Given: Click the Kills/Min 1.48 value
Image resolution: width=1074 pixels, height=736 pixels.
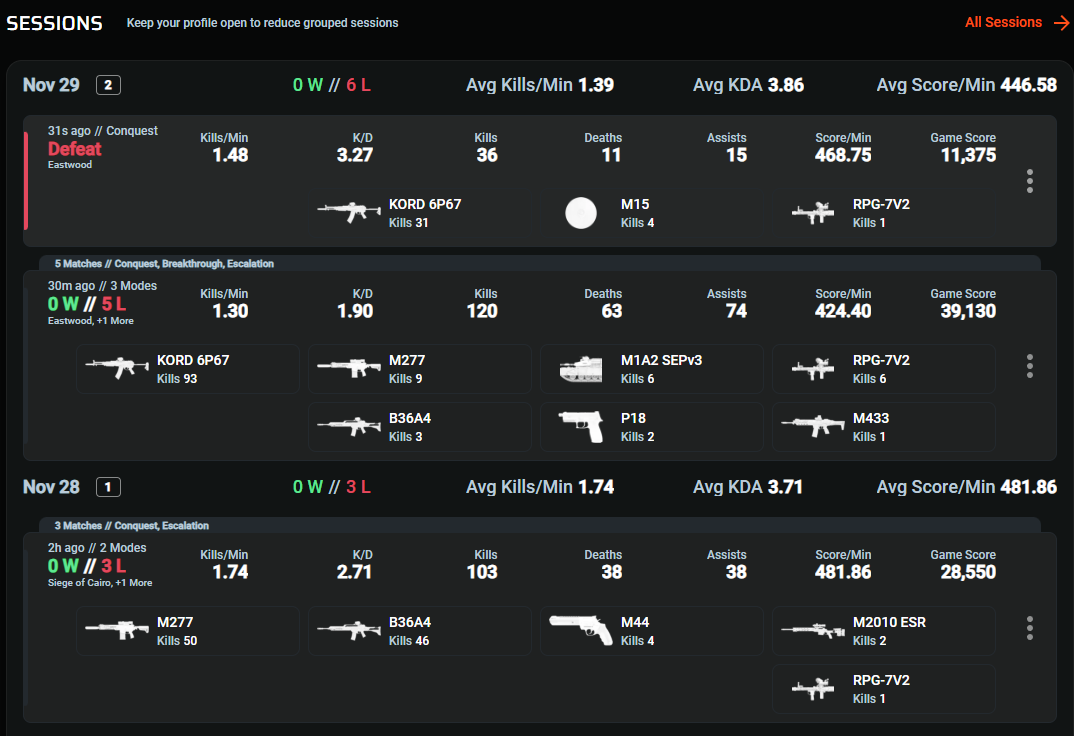Looking at the screenshot, I should (x=230, y=155).
